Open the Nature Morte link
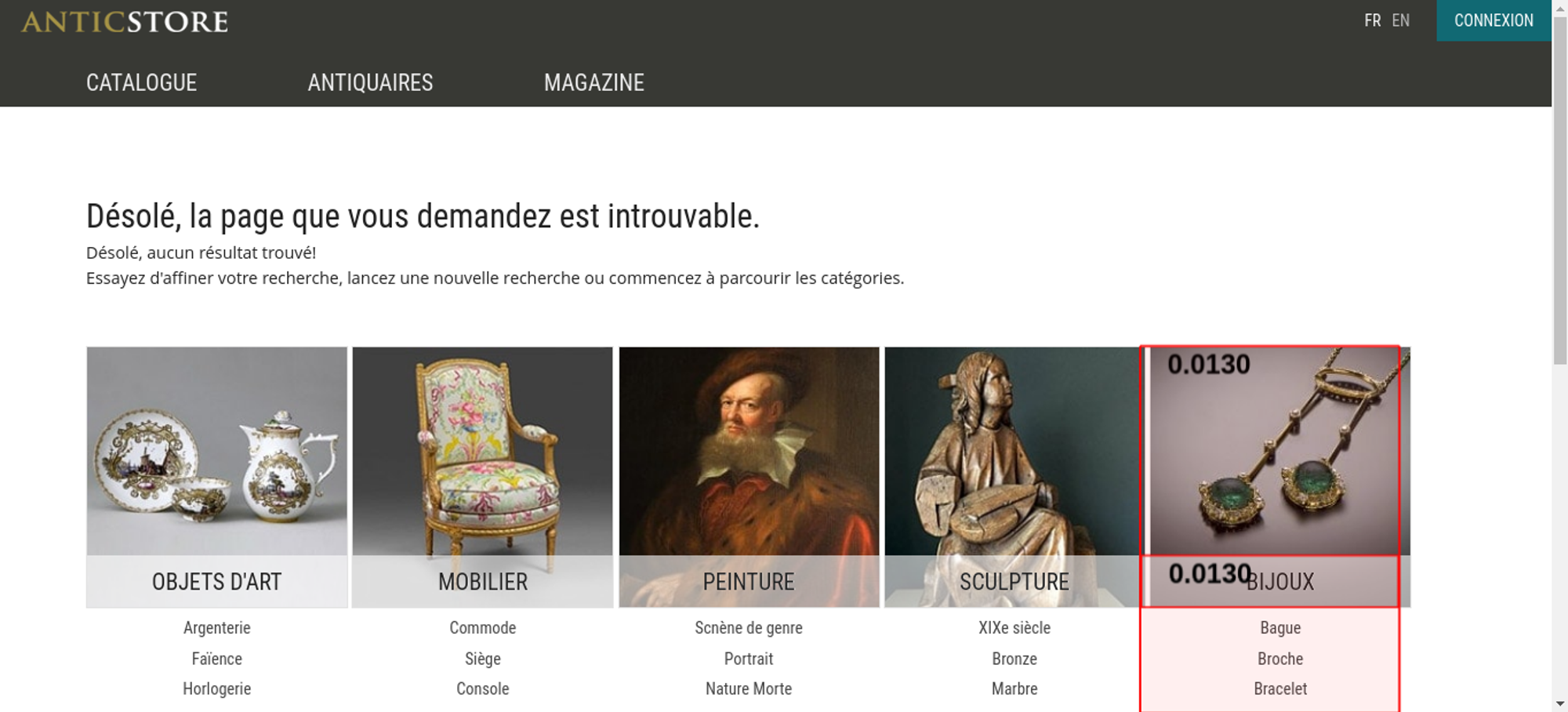 [749, 688]
